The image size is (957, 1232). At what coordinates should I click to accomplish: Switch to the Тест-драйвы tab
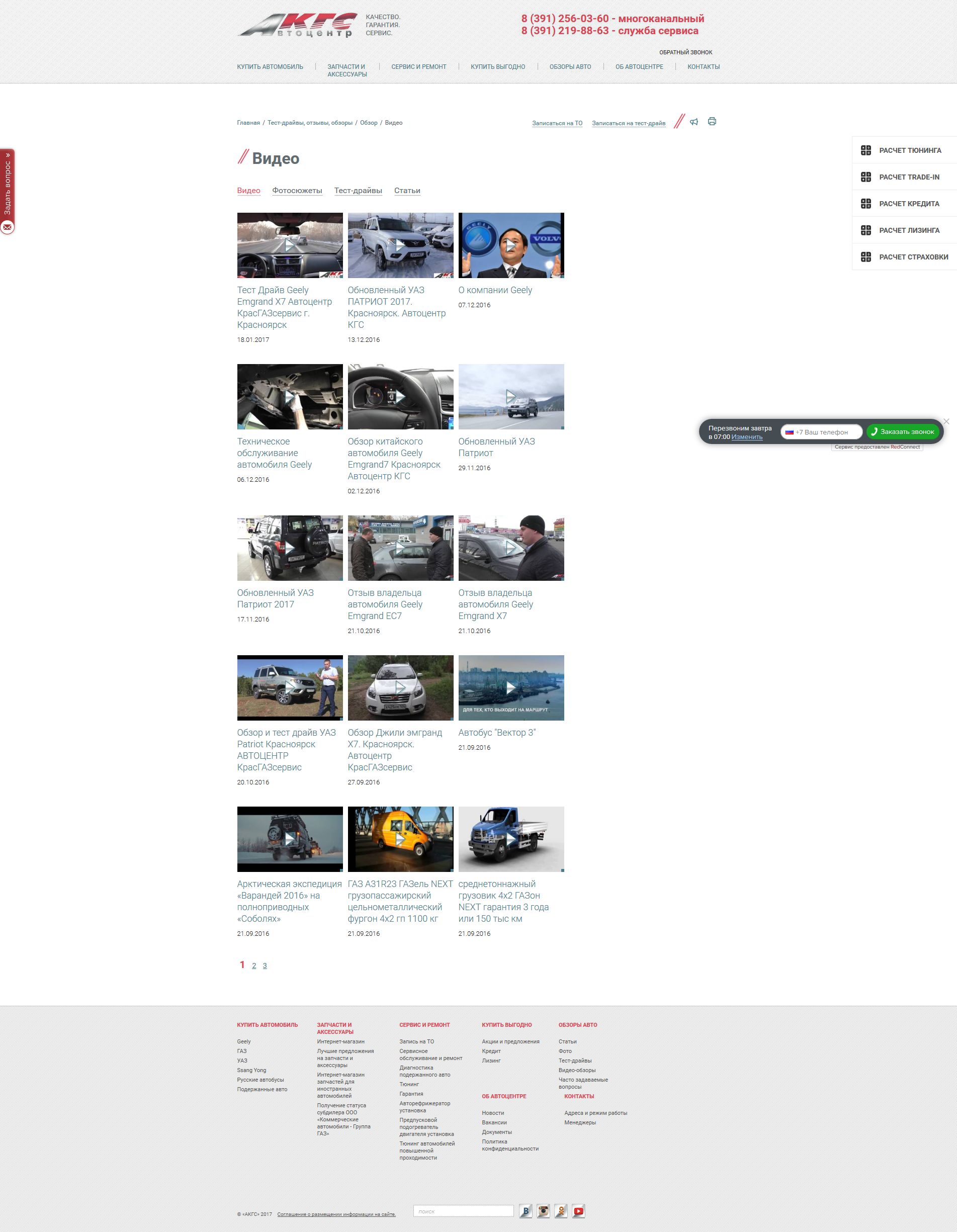click(358, 191)
